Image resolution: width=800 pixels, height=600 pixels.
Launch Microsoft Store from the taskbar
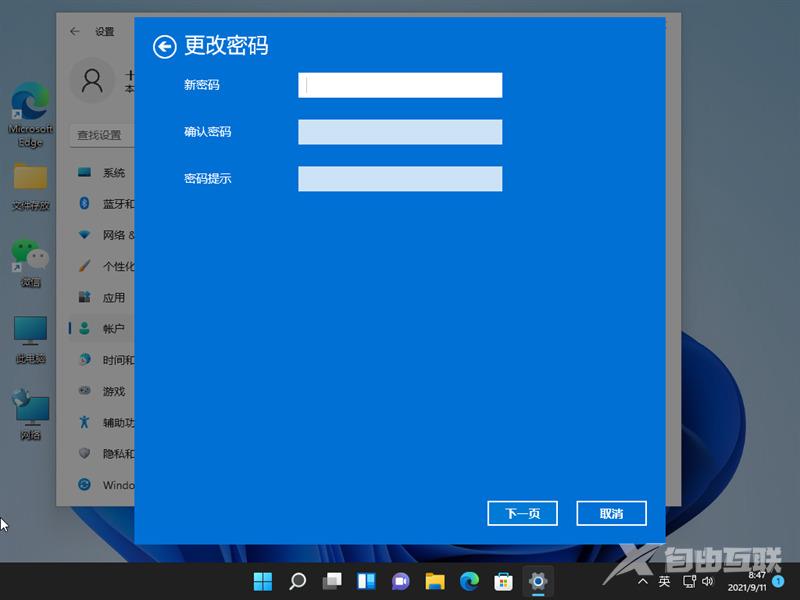pyautogui.click(x=503, y=580)
